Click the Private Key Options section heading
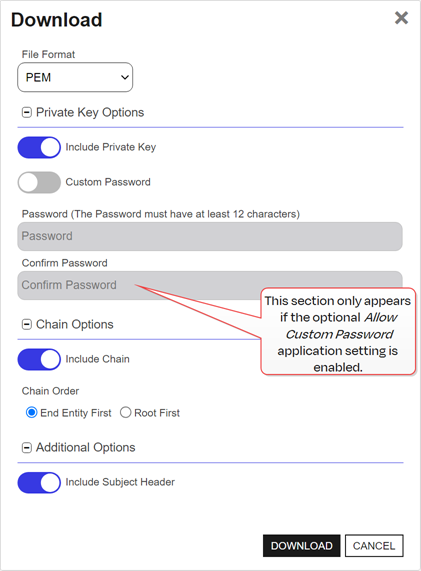 (90, 113)
